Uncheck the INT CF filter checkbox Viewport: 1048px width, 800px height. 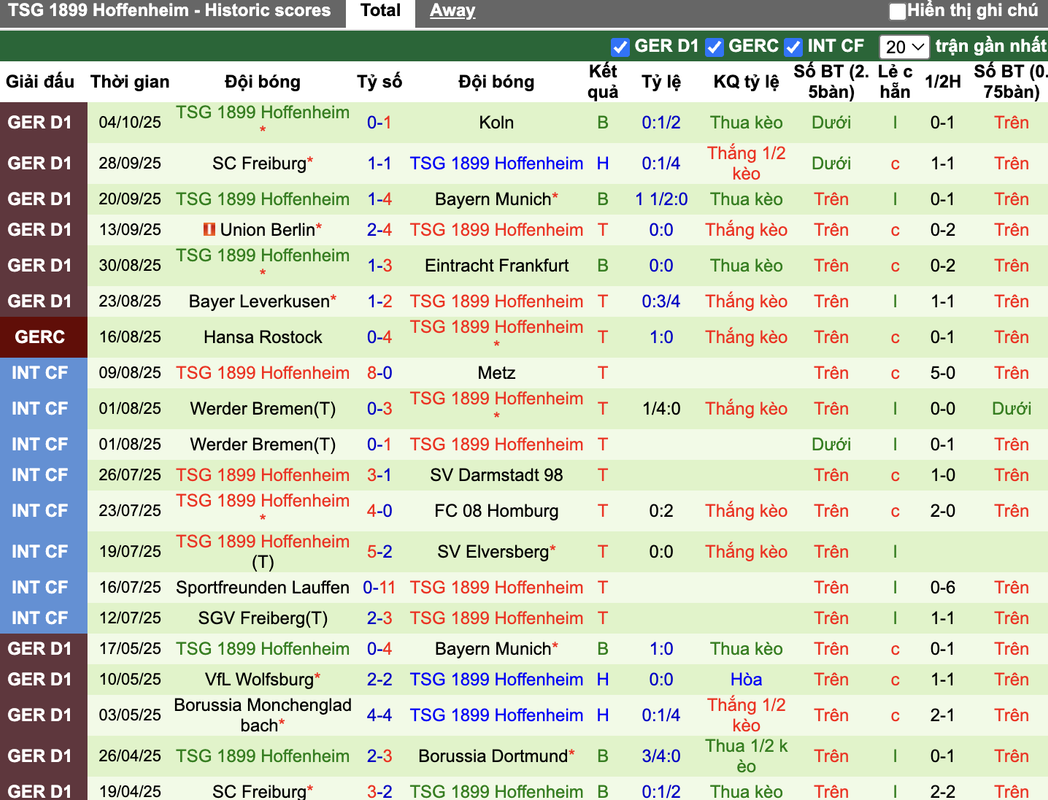(x=793, y=47)
